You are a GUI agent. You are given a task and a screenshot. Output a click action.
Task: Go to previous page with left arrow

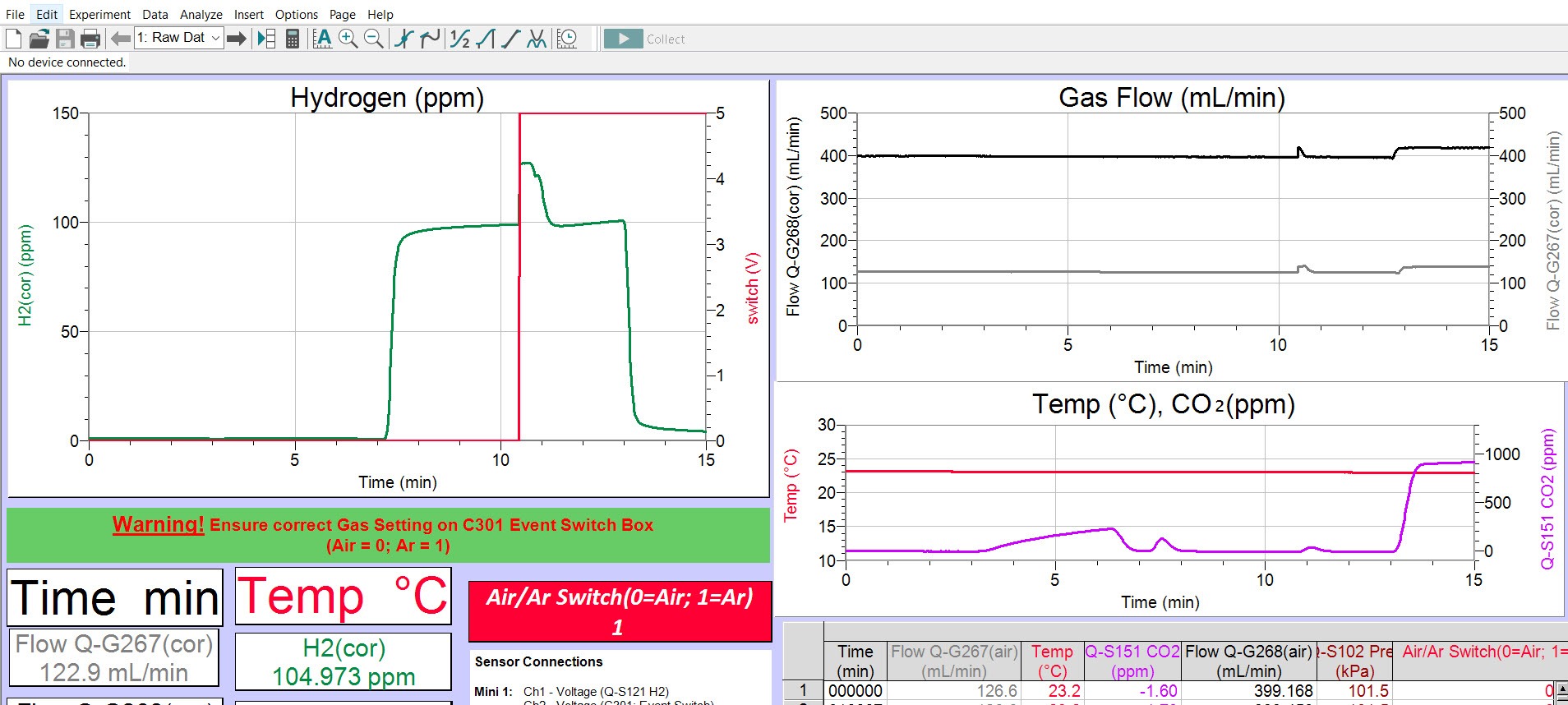coord(121,39)
